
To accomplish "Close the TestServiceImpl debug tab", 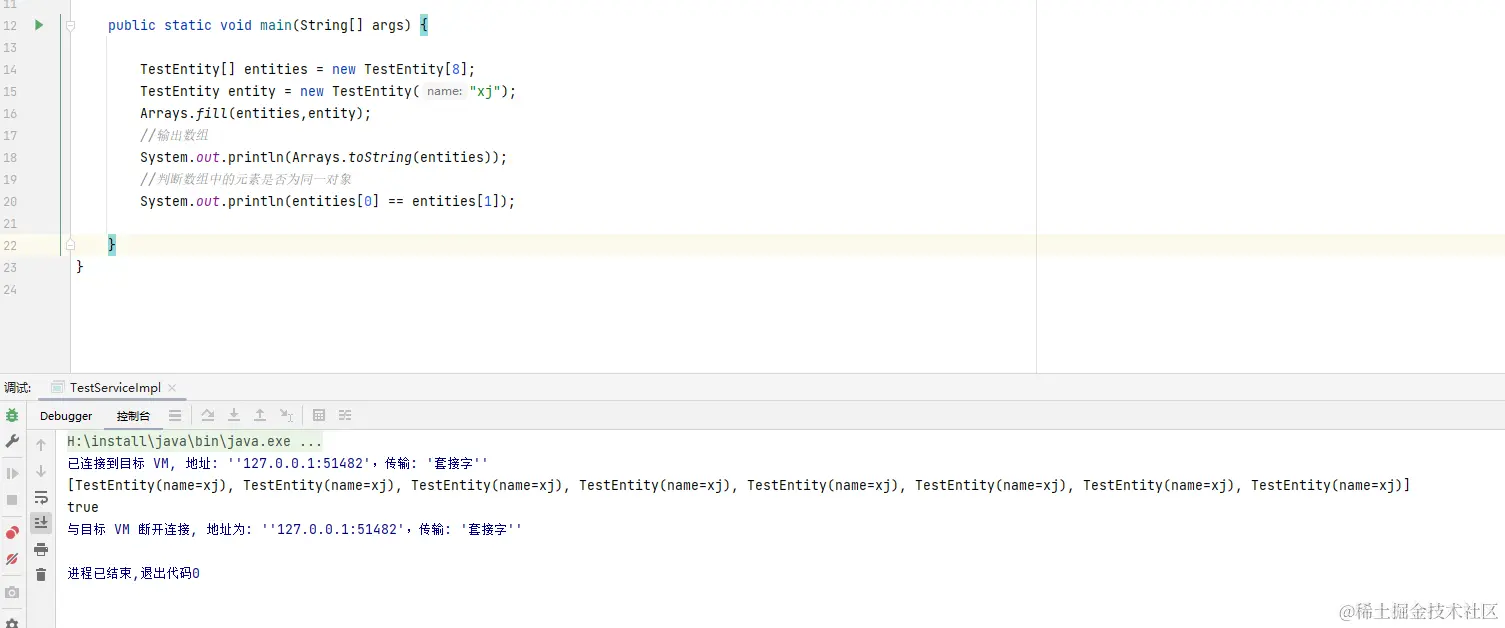I will pos(170,387).
